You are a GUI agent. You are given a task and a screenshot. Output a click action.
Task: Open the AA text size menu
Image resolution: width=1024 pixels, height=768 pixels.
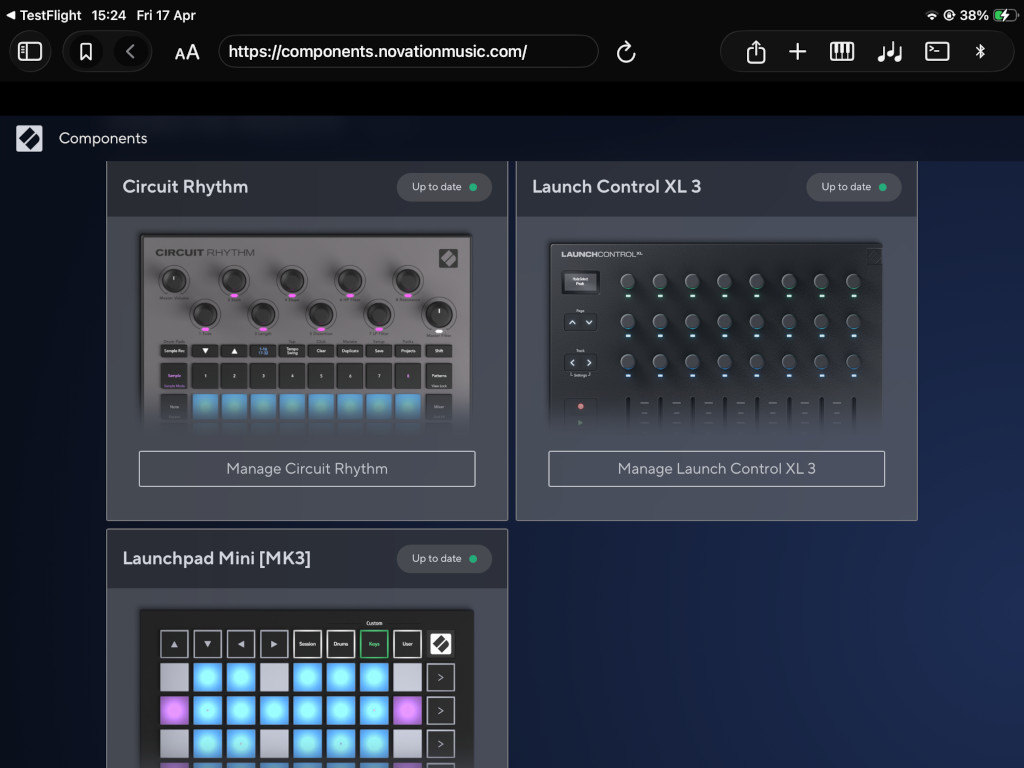[x=187, y=52]
